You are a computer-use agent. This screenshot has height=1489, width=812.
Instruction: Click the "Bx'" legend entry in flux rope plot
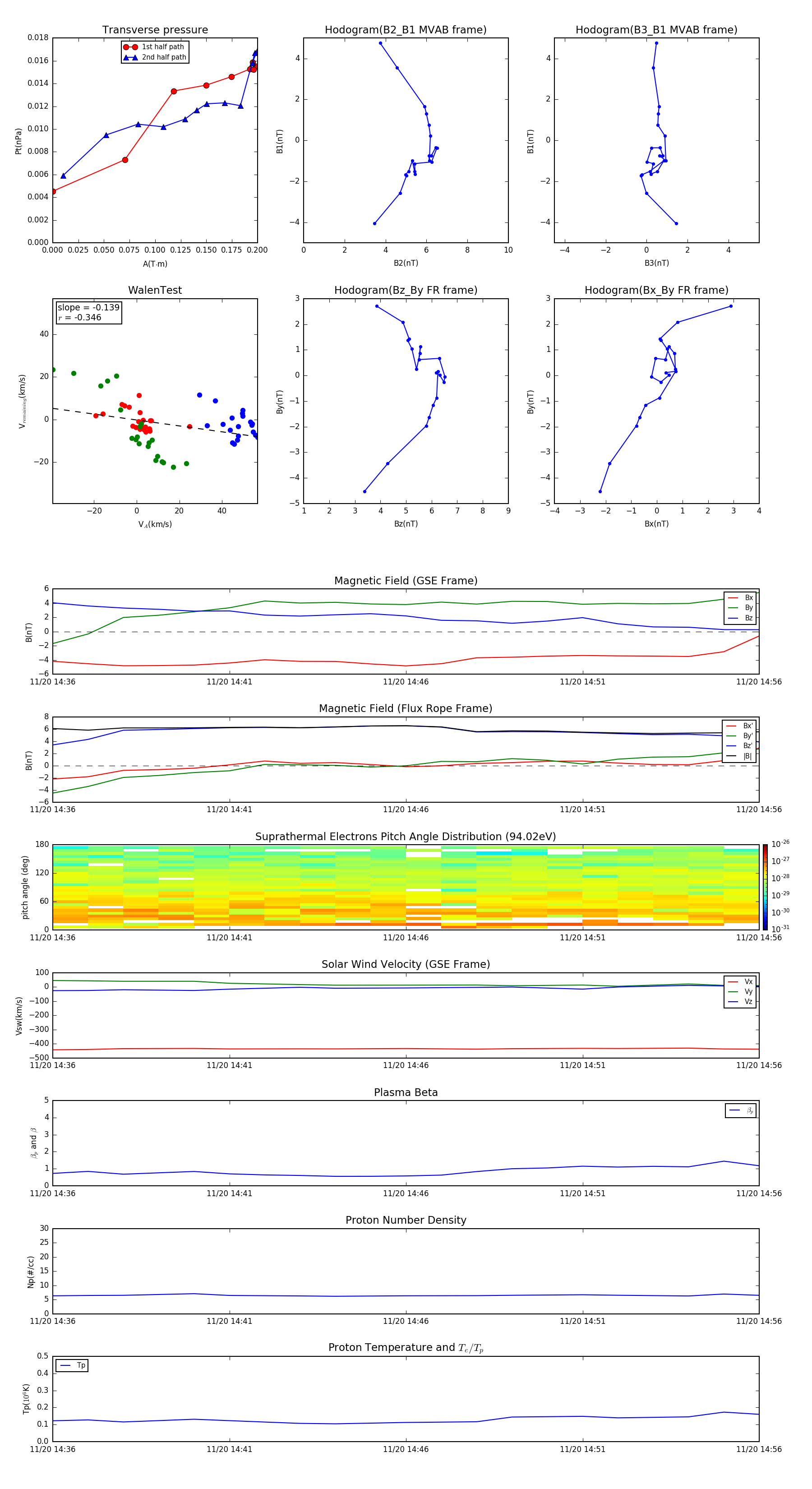740,726
